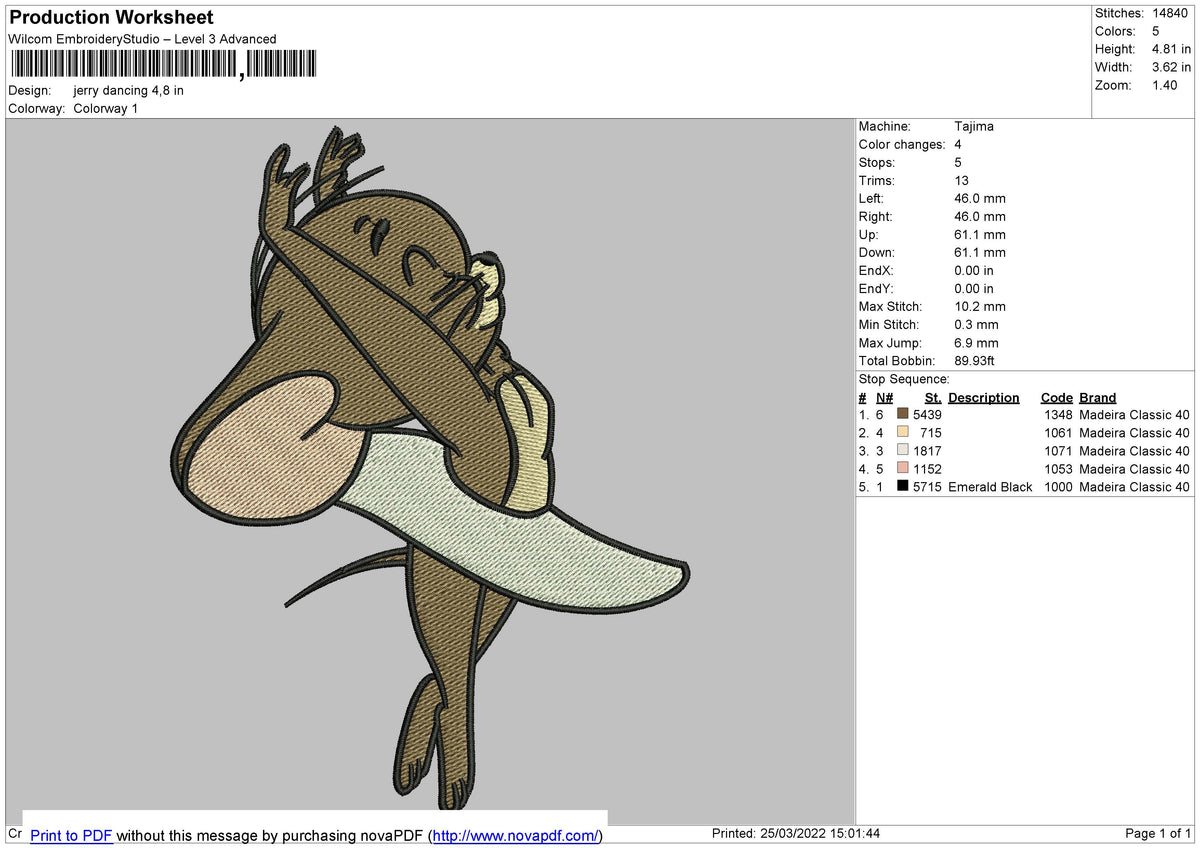Click the 'St.' column header
Screen dimensions: 1200x848
[x=933, y=397]
